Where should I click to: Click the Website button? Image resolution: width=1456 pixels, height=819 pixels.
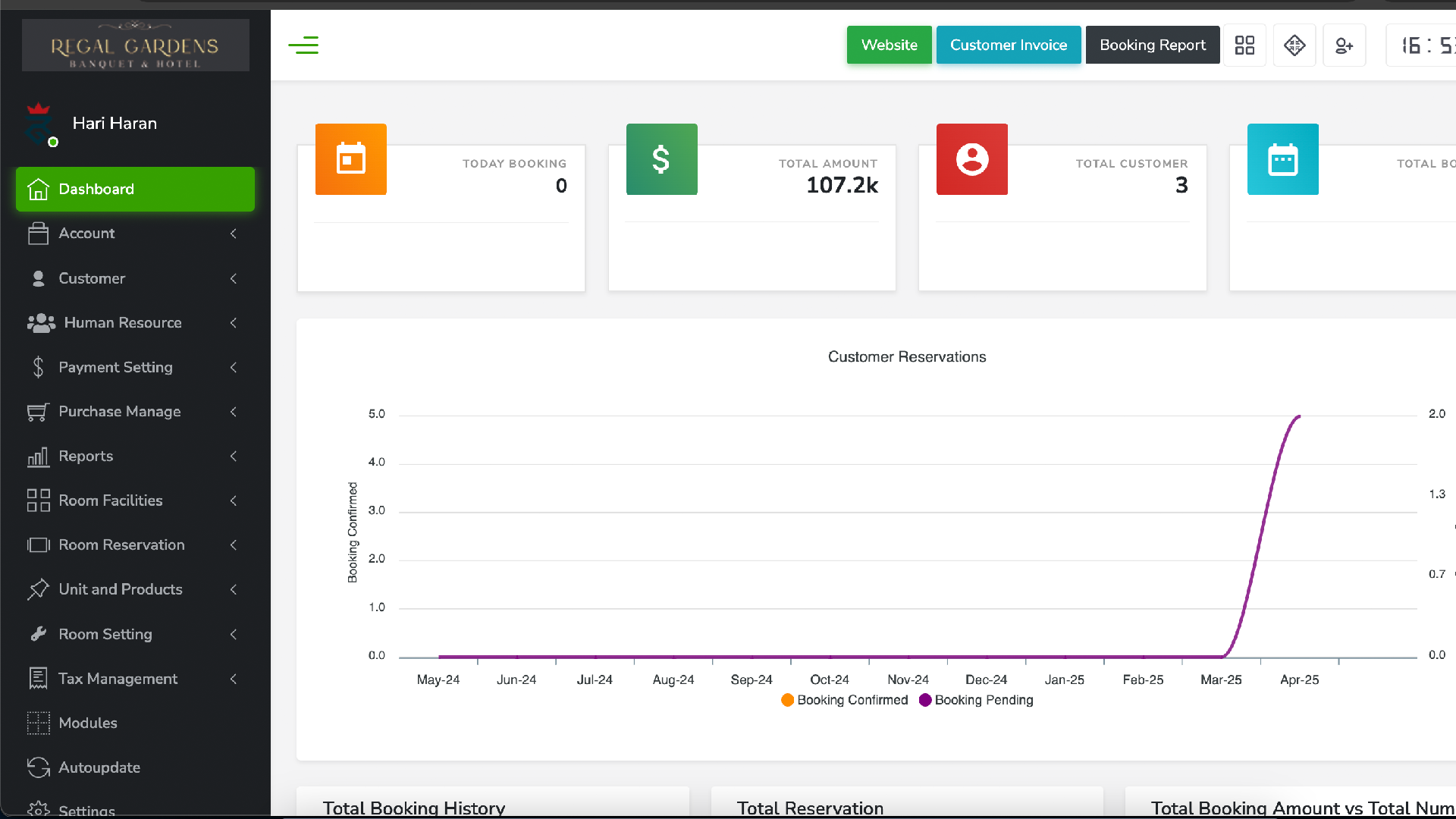889,45
